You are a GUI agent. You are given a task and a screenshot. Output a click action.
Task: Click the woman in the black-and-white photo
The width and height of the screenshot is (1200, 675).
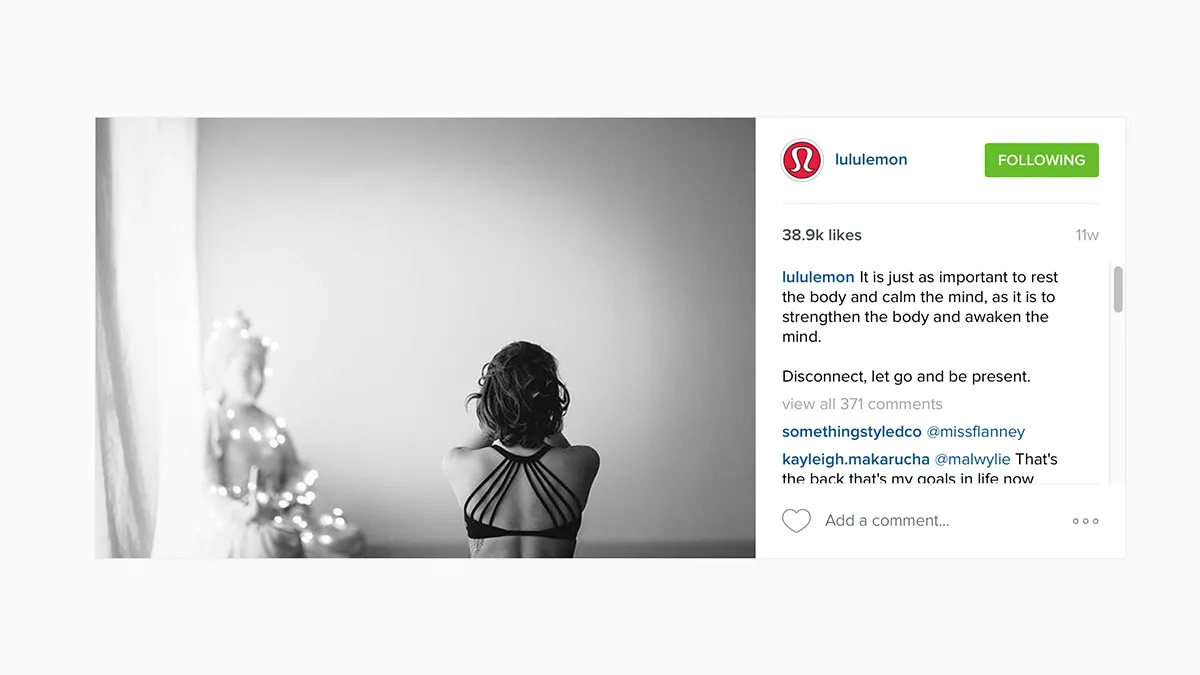tap(520, 450)
